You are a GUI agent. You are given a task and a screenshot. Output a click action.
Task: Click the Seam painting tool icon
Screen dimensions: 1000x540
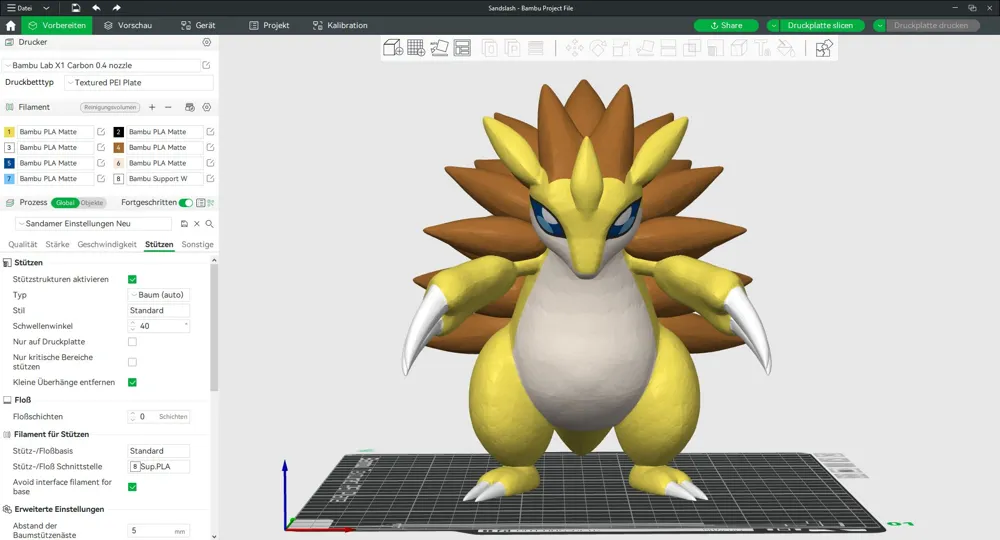coord(739,48)
